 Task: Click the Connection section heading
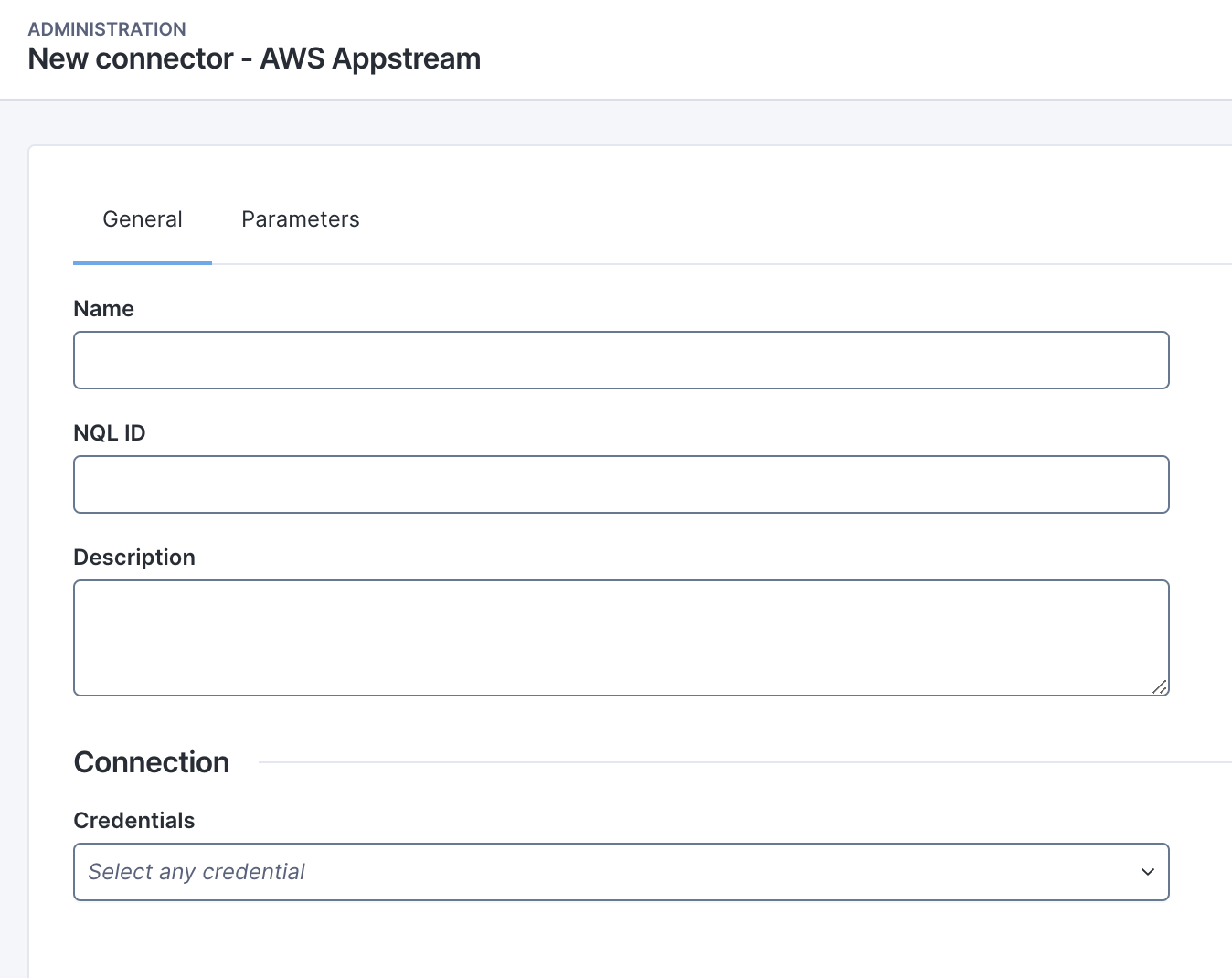(x=152, y=762)
